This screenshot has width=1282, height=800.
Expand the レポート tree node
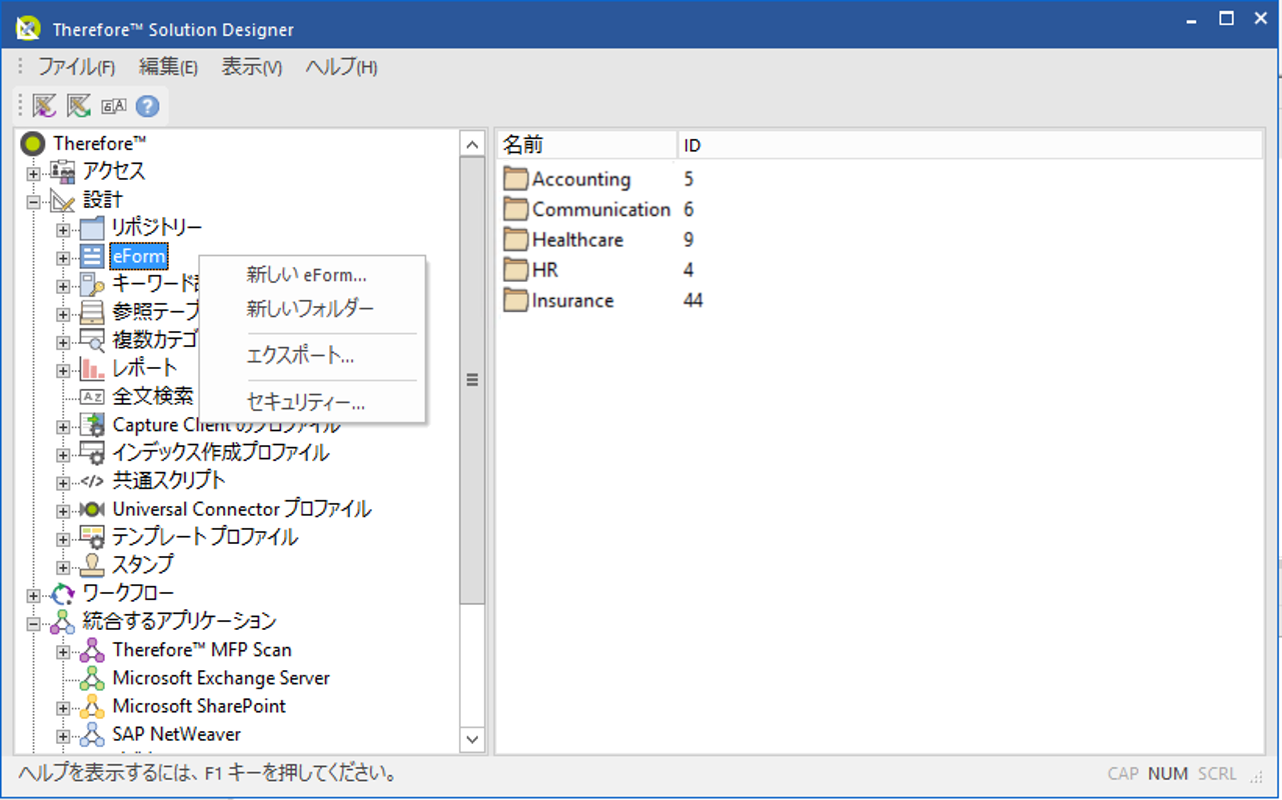coord(63,370)
